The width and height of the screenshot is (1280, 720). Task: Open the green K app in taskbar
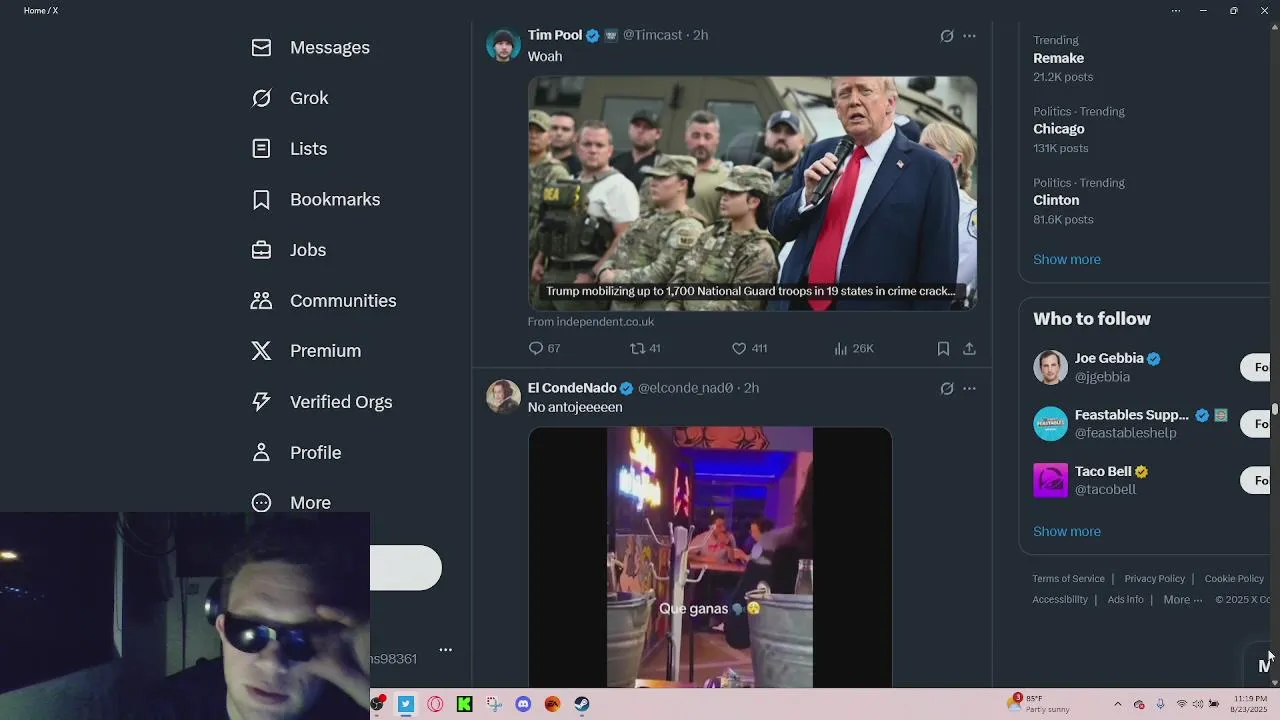pos(464,704)
